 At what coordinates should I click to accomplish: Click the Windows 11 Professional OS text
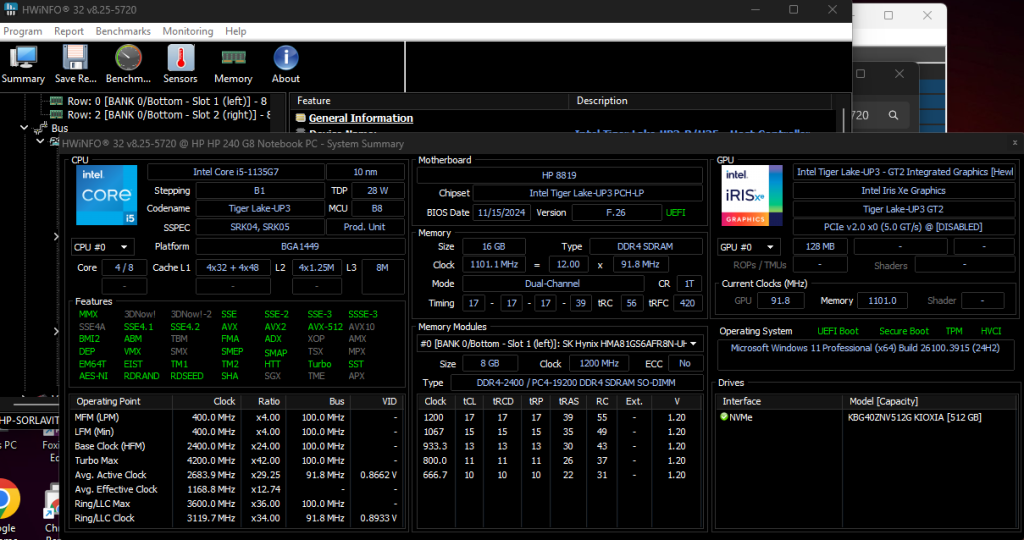[865, 348]
